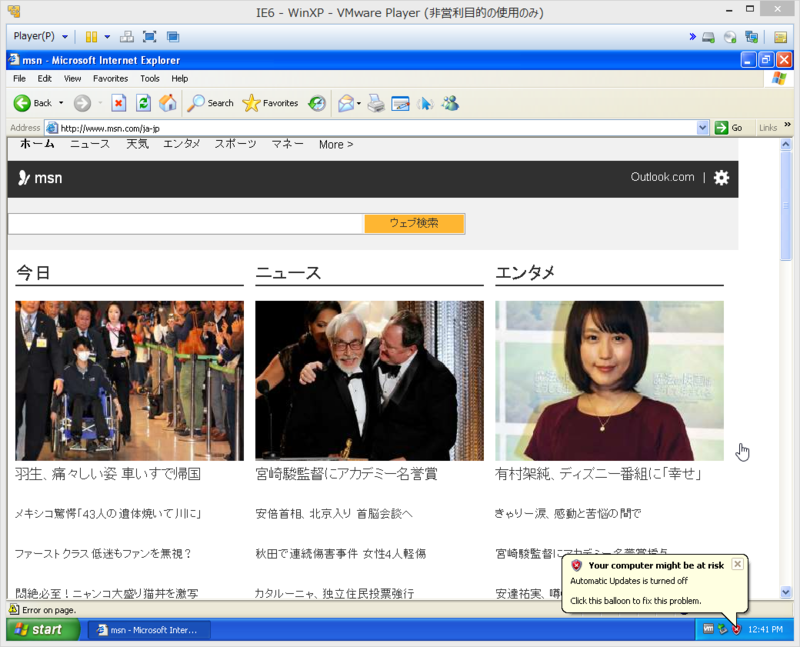Click the wheelchair airport photo thumbnail
The image size is (800, 647).
coord(130,381)
